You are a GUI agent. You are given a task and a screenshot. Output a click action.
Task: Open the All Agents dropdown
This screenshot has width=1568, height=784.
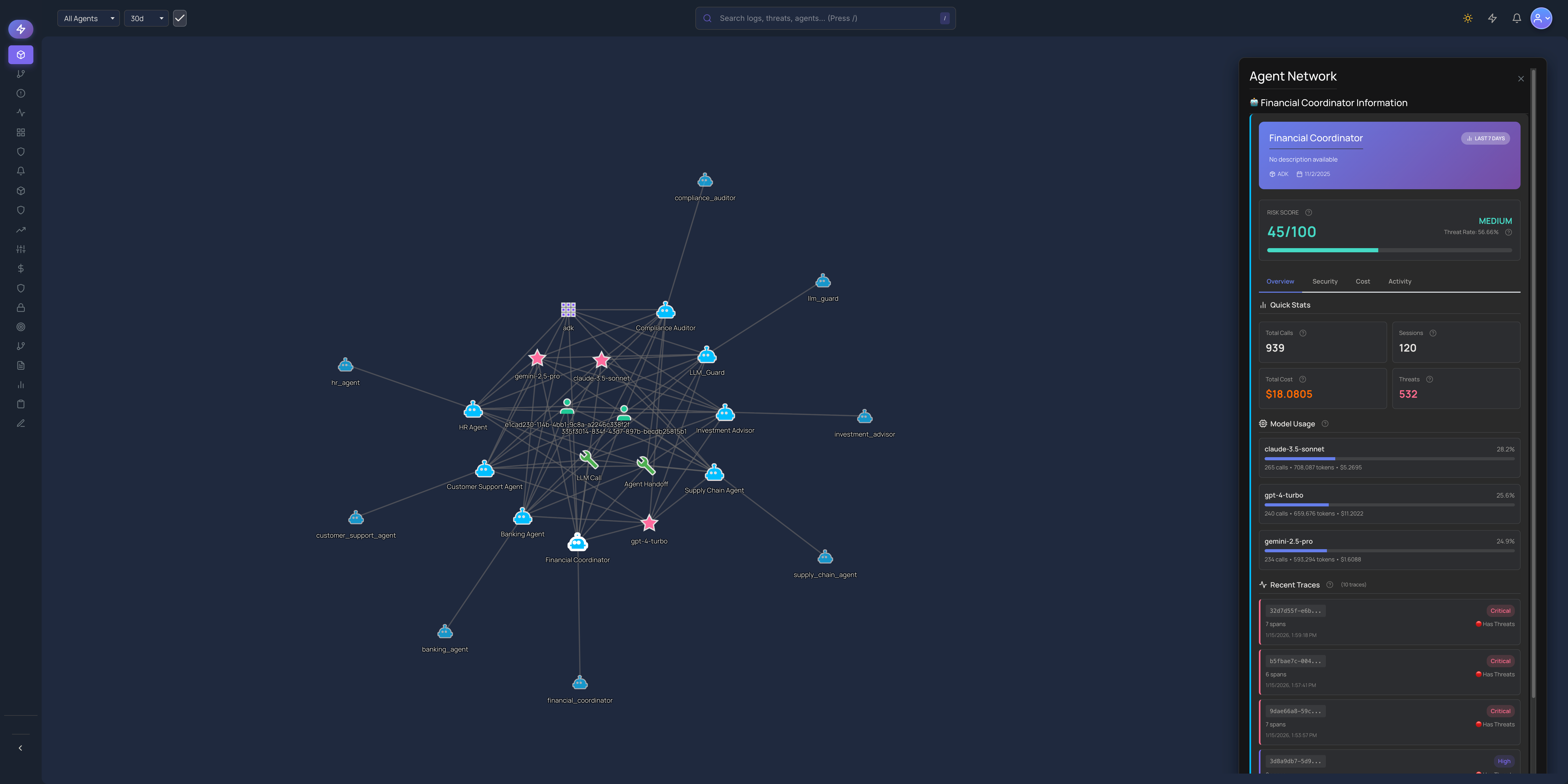[x=88, y=18]
